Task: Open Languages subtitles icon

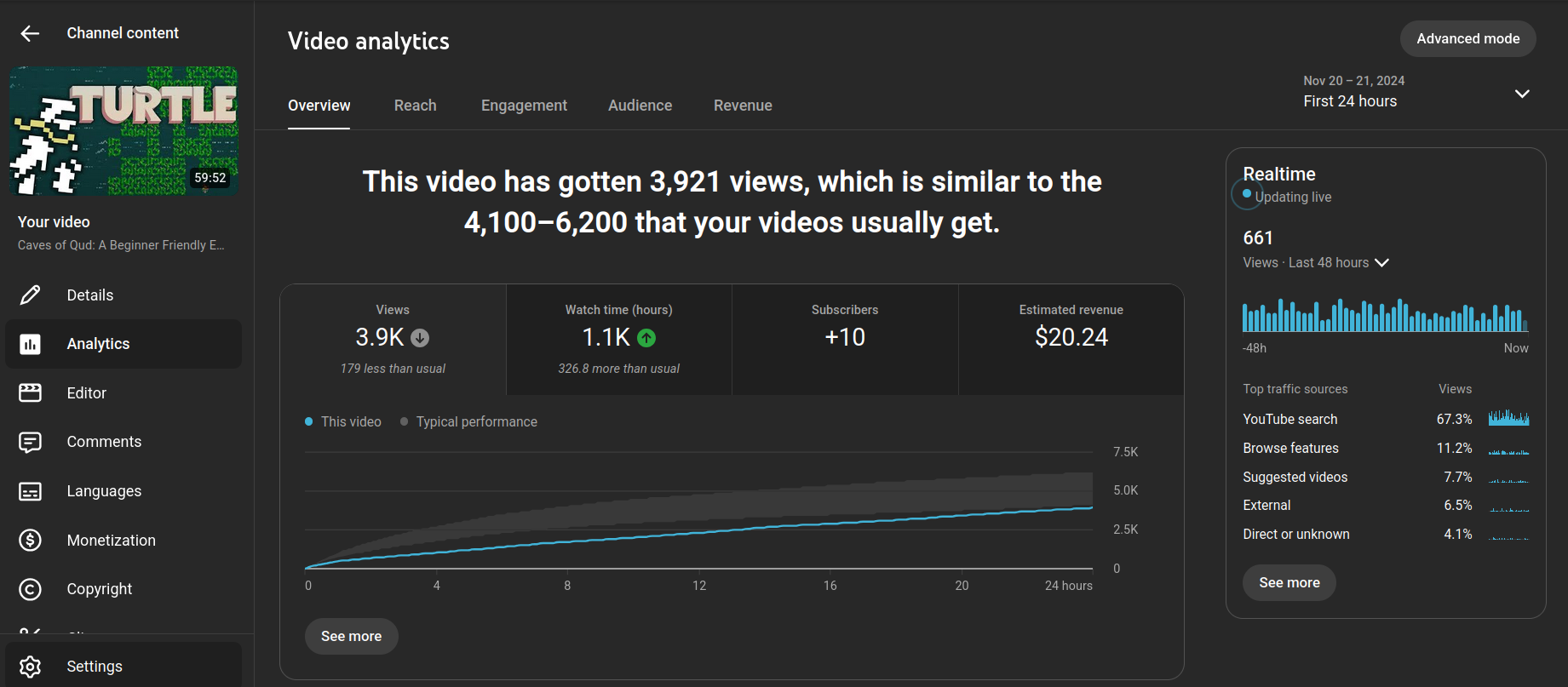Action: coord(30,491)
